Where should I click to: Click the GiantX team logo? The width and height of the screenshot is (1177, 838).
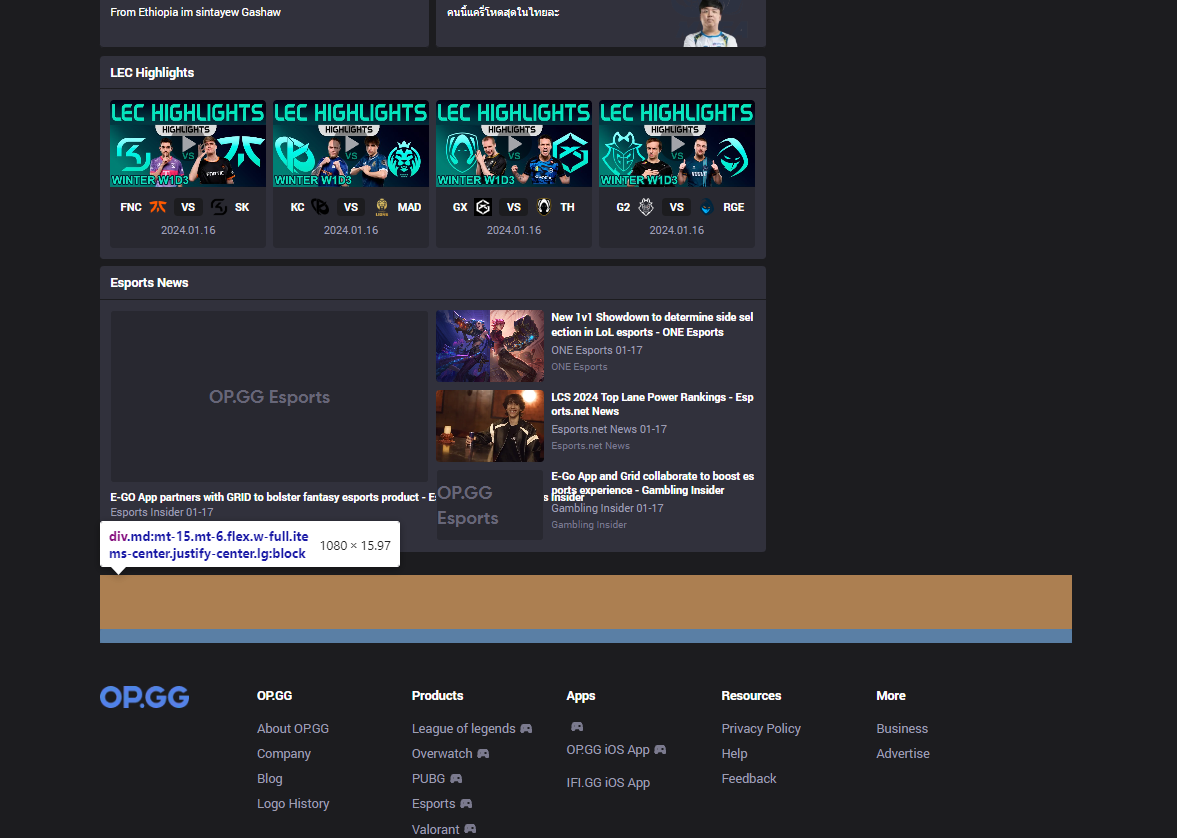coord(481,207)
